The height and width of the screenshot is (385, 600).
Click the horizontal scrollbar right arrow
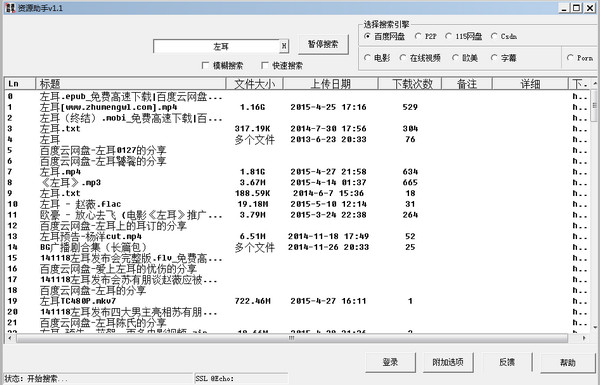coord(584,338)
